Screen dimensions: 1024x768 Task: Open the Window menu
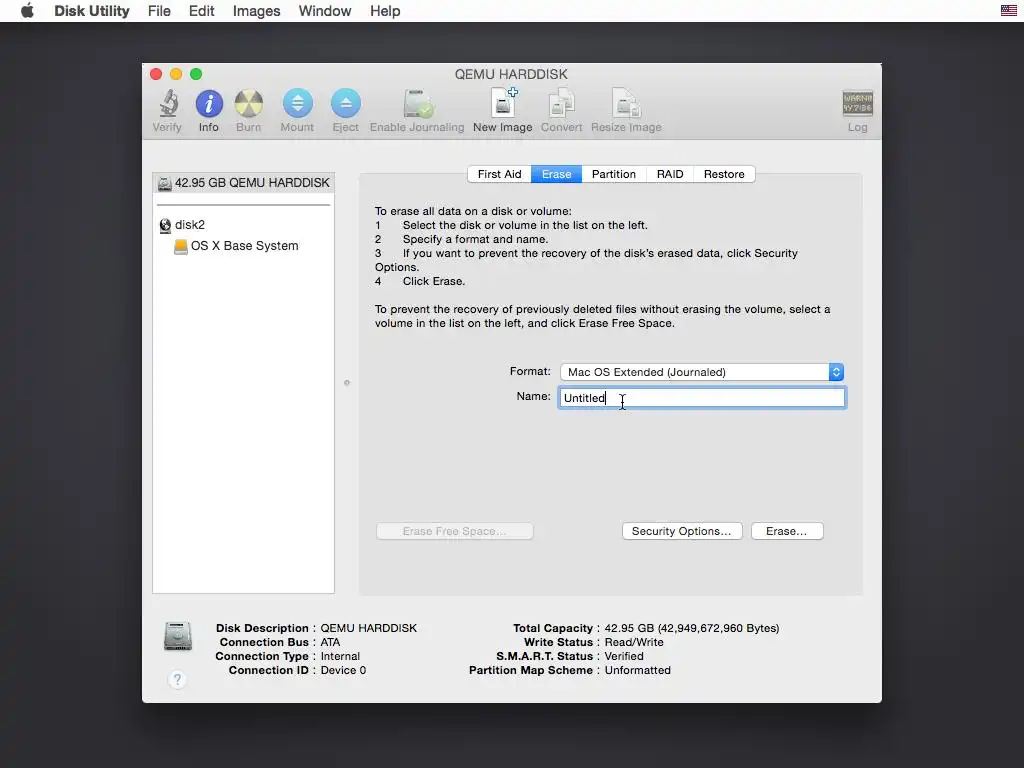(325, 11)
